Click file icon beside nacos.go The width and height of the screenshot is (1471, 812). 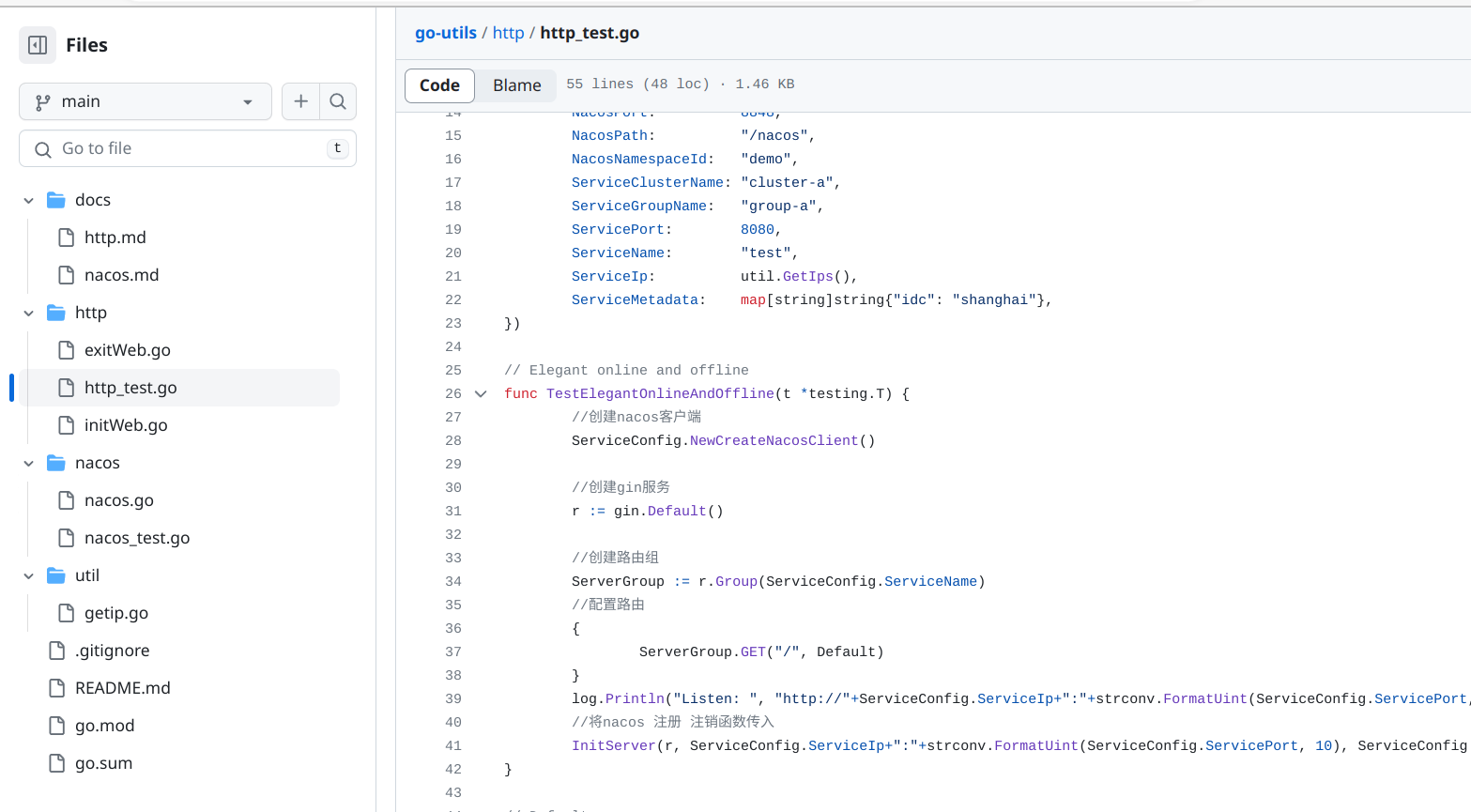(66, 500)
